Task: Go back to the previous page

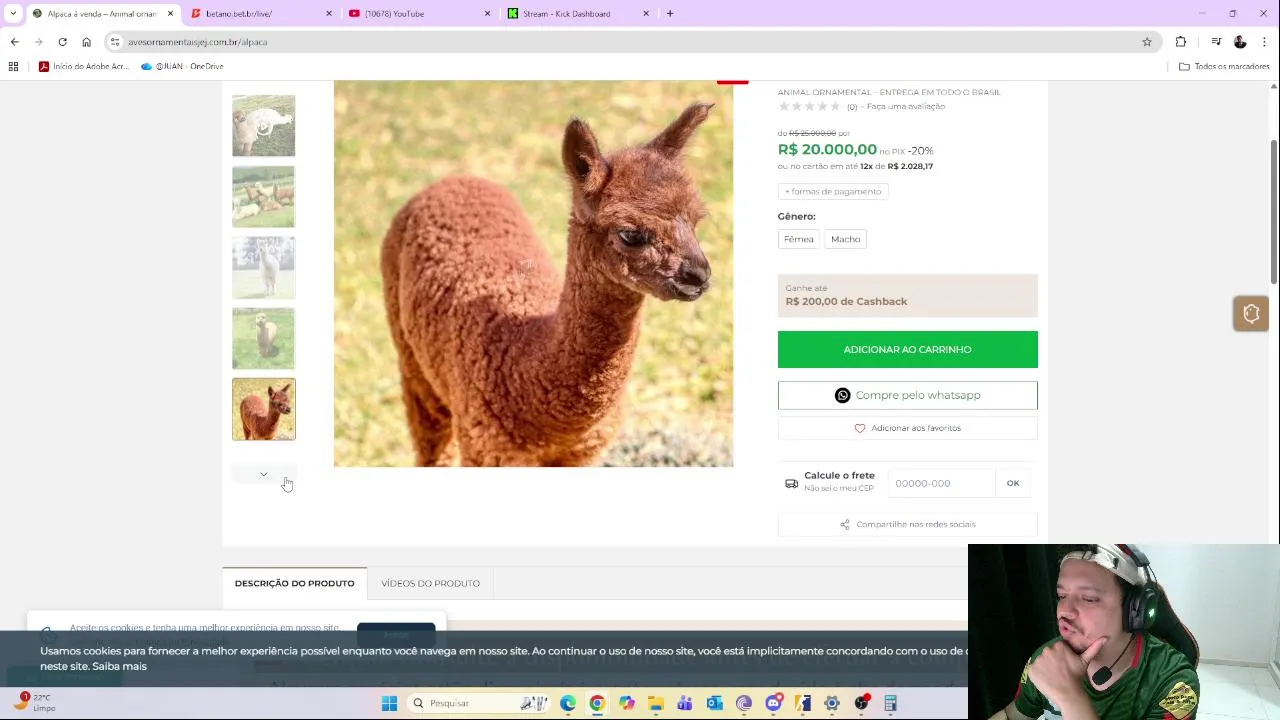Action: (14, 42)
